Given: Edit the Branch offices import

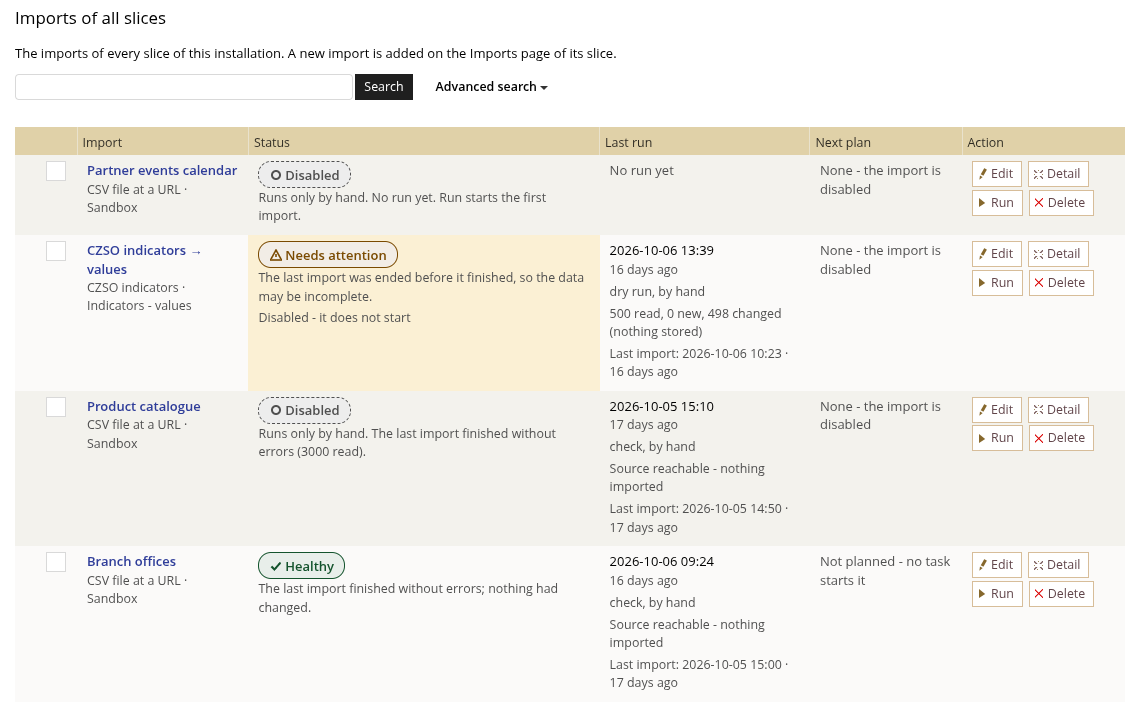Looking at the screenshot, I should 997,565.
